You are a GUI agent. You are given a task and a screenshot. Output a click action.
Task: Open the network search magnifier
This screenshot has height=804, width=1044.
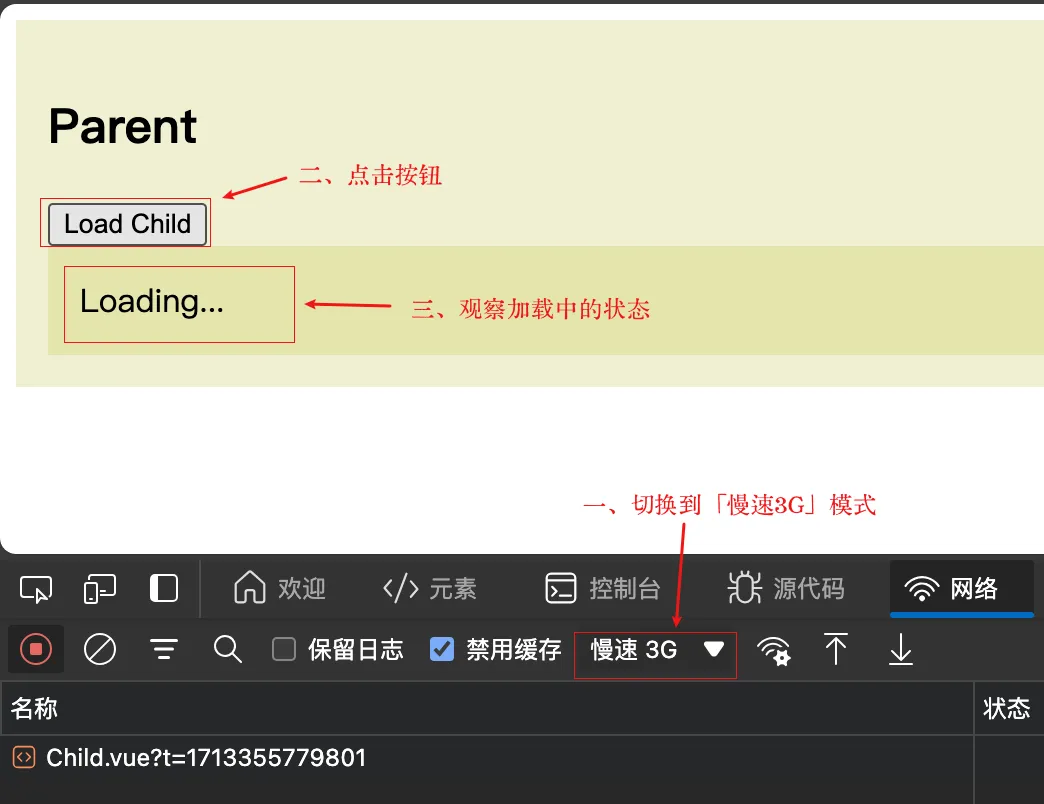(228, 649)
